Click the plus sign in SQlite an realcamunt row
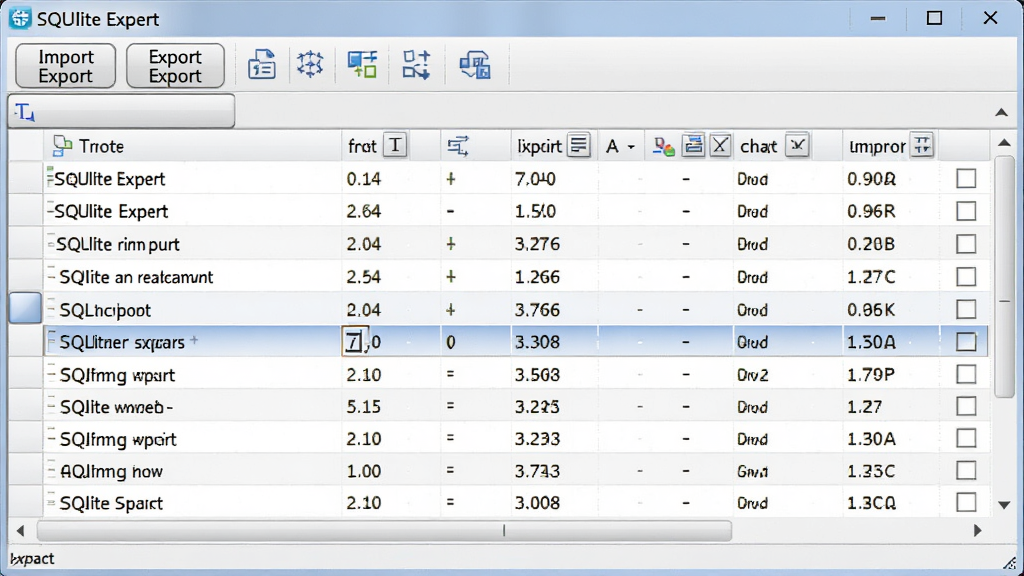 coord(451,276)
